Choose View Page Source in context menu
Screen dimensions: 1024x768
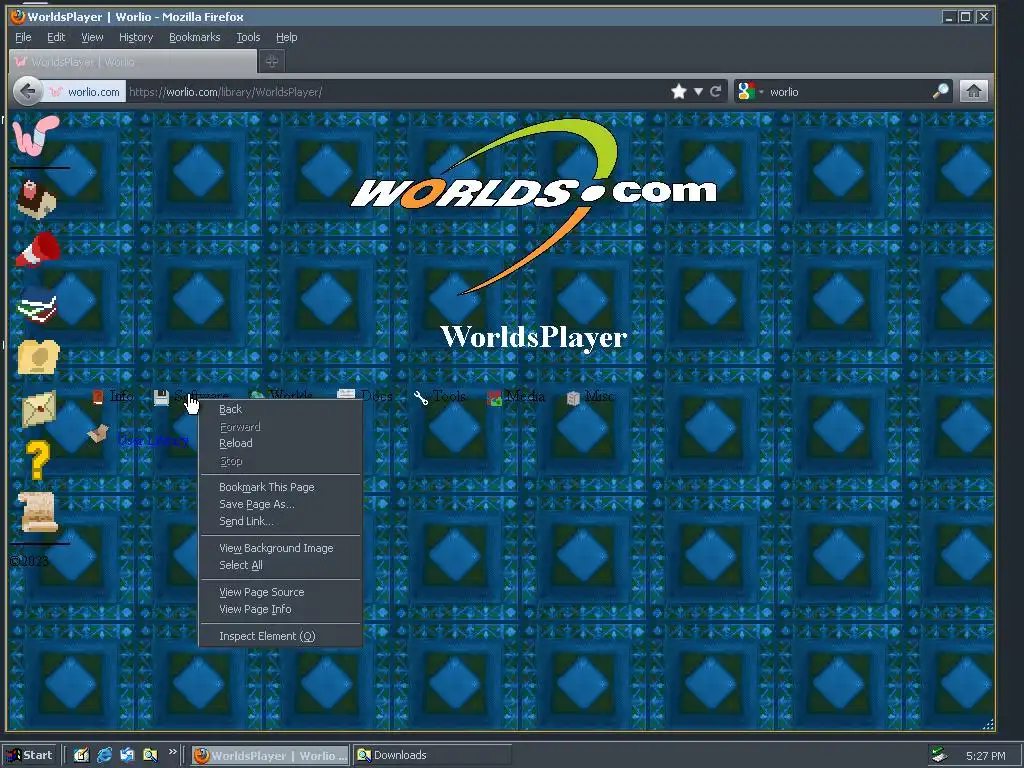click(280, 592)
